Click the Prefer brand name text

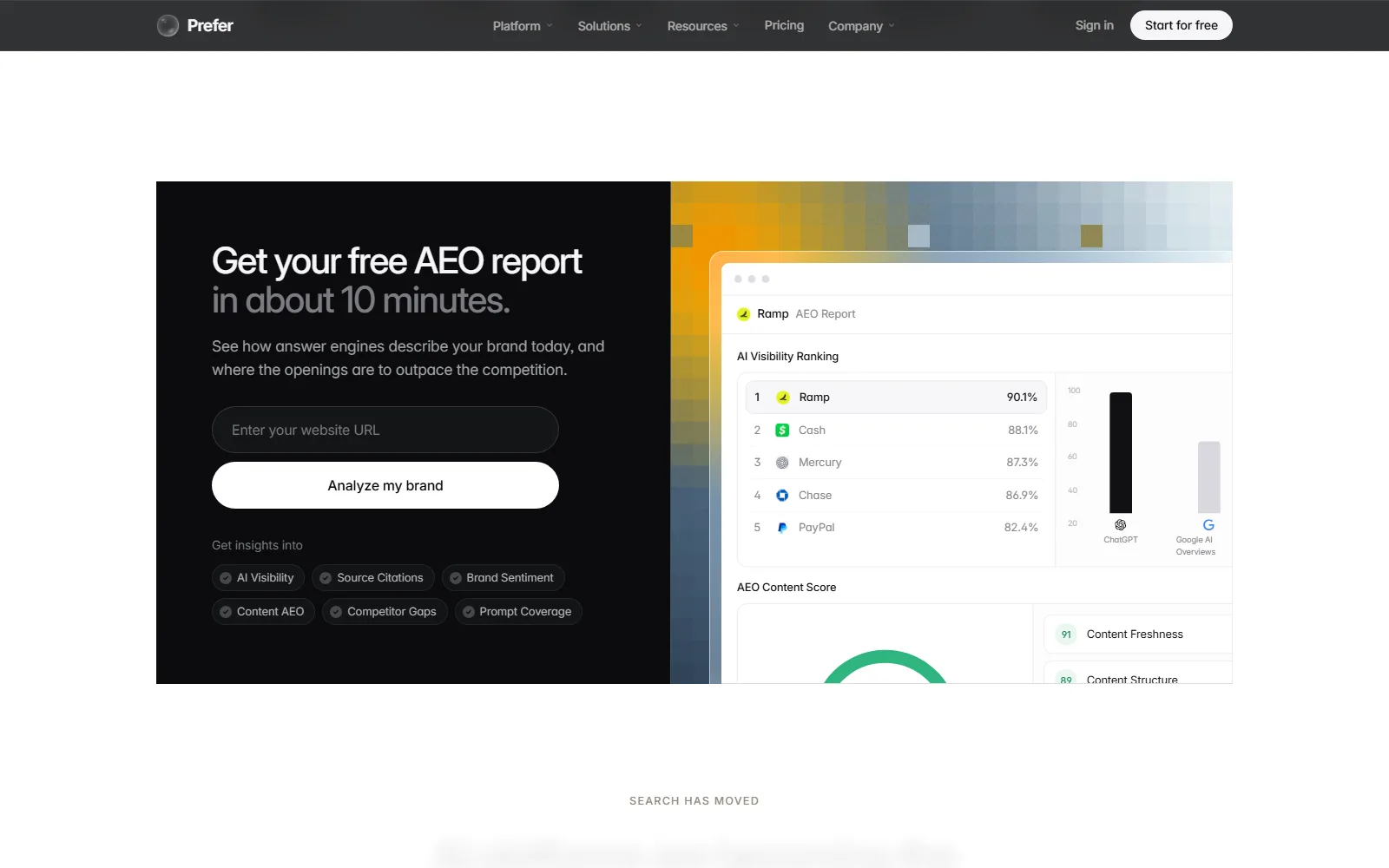pos(210,26)
